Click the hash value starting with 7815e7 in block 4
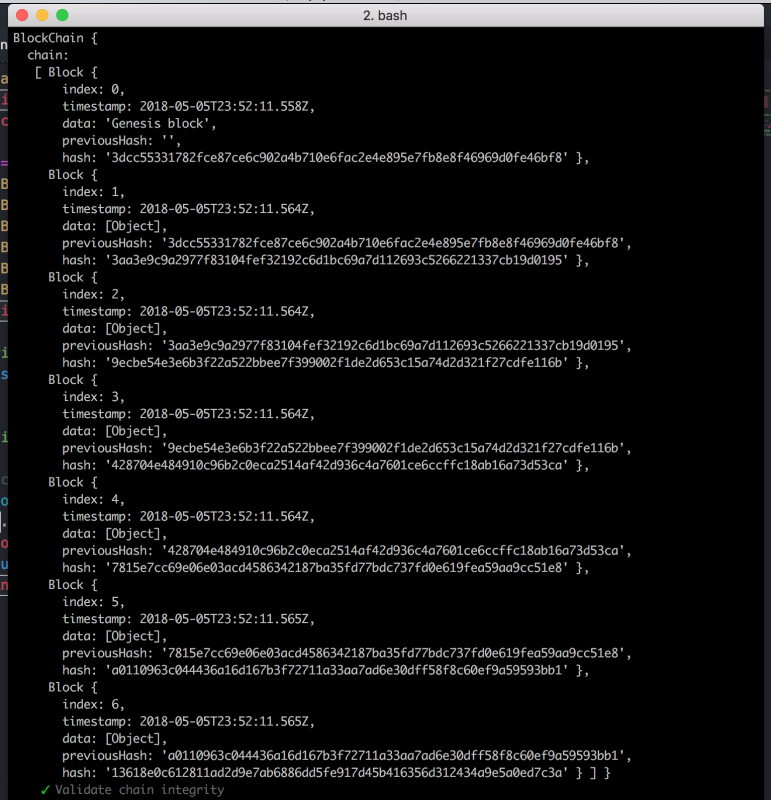 tap(338, 567)
